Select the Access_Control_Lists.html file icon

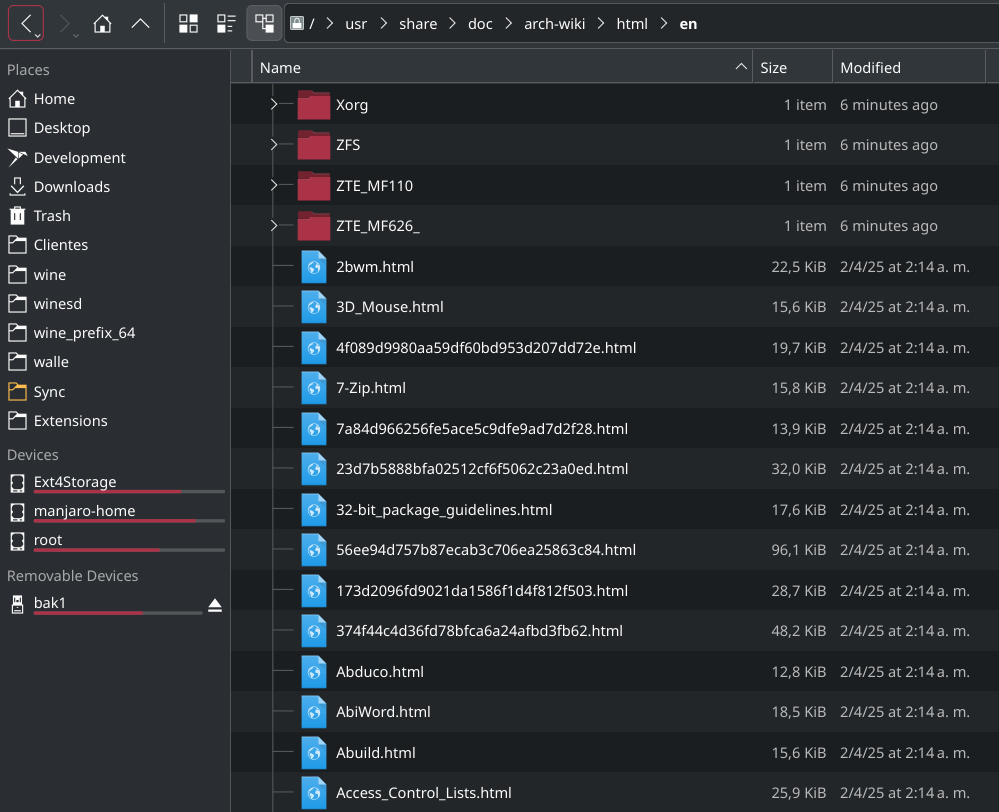[313, 794]
